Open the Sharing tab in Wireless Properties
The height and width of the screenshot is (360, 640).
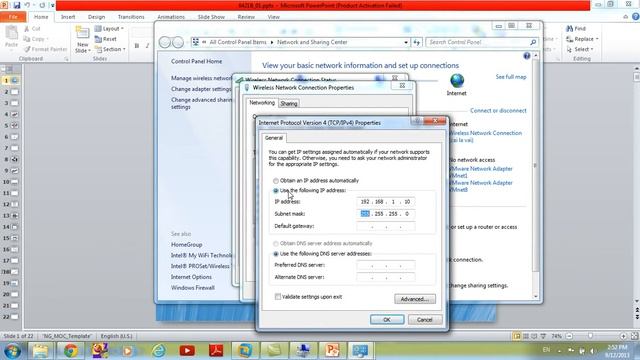click(289, 104)
